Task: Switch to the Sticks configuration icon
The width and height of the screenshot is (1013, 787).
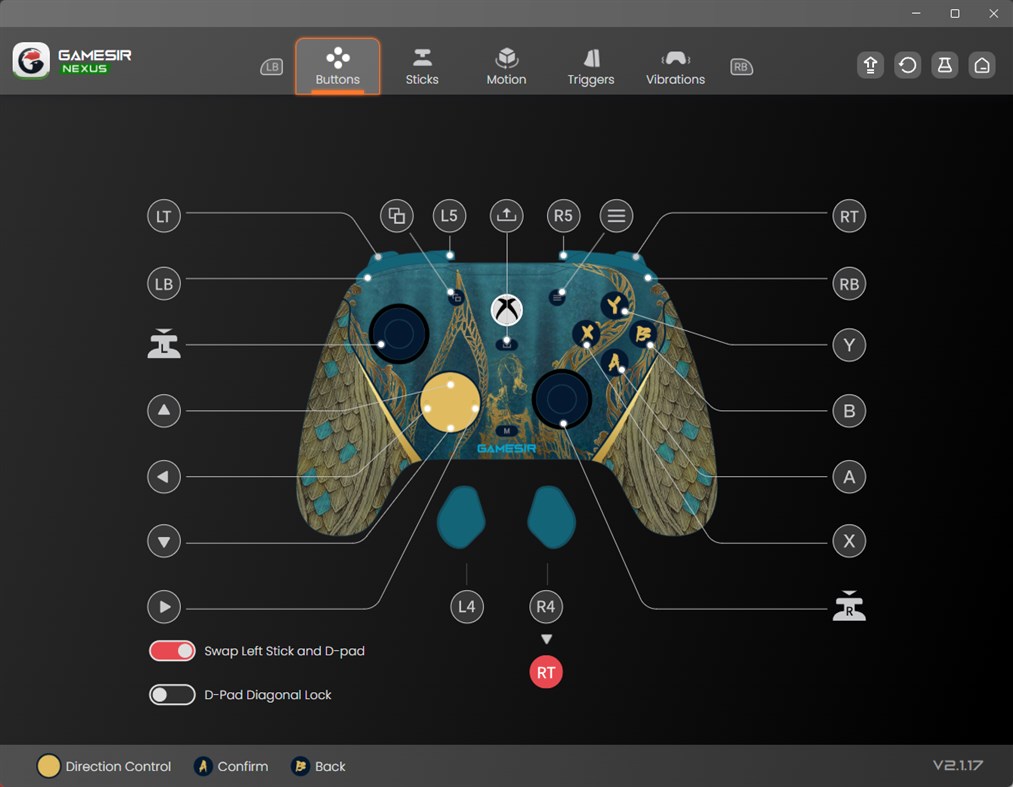Action: click(422, 63)
